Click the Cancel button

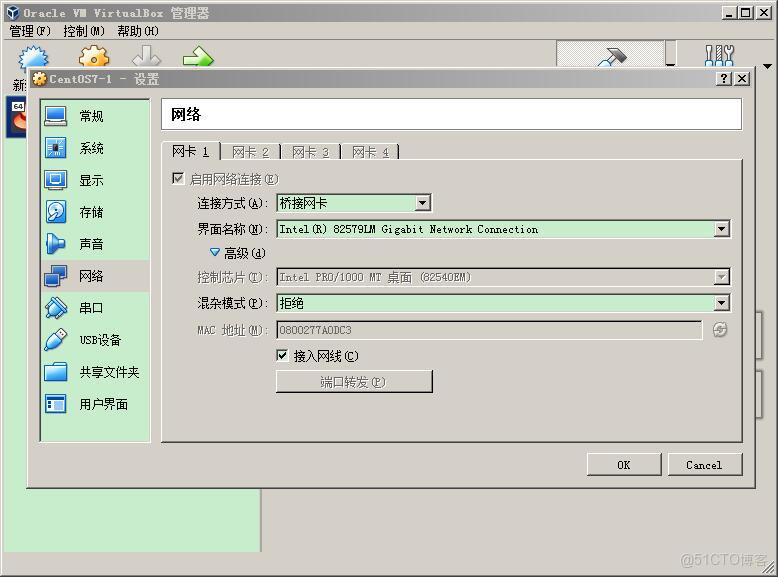[x=705, y=464]
